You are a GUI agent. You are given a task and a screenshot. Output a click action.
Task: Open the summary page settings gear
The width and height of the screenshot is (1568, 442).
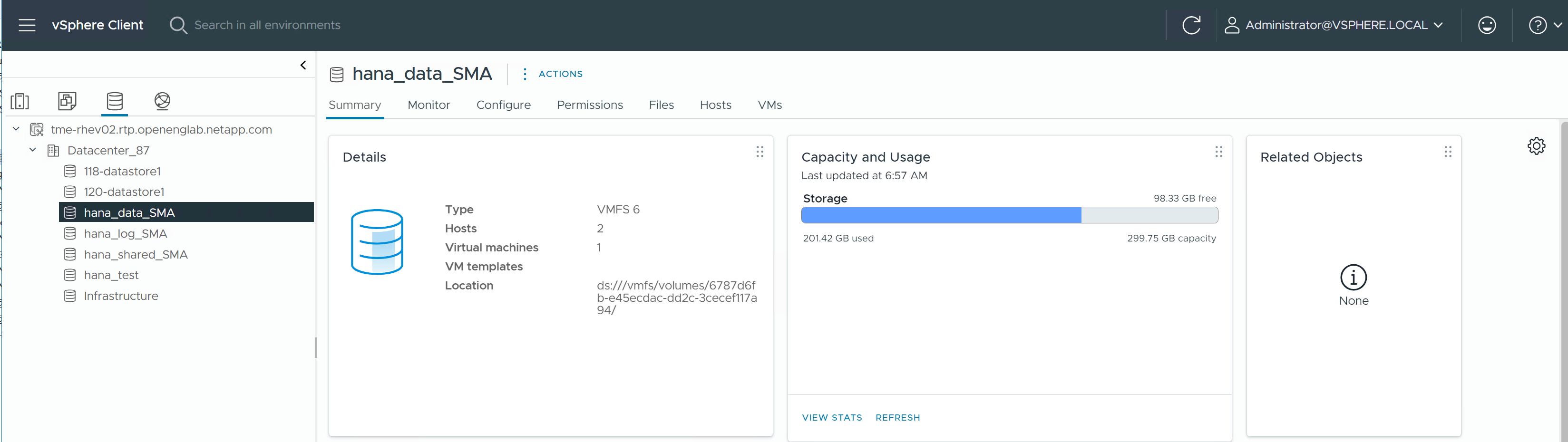(1536, 146)
